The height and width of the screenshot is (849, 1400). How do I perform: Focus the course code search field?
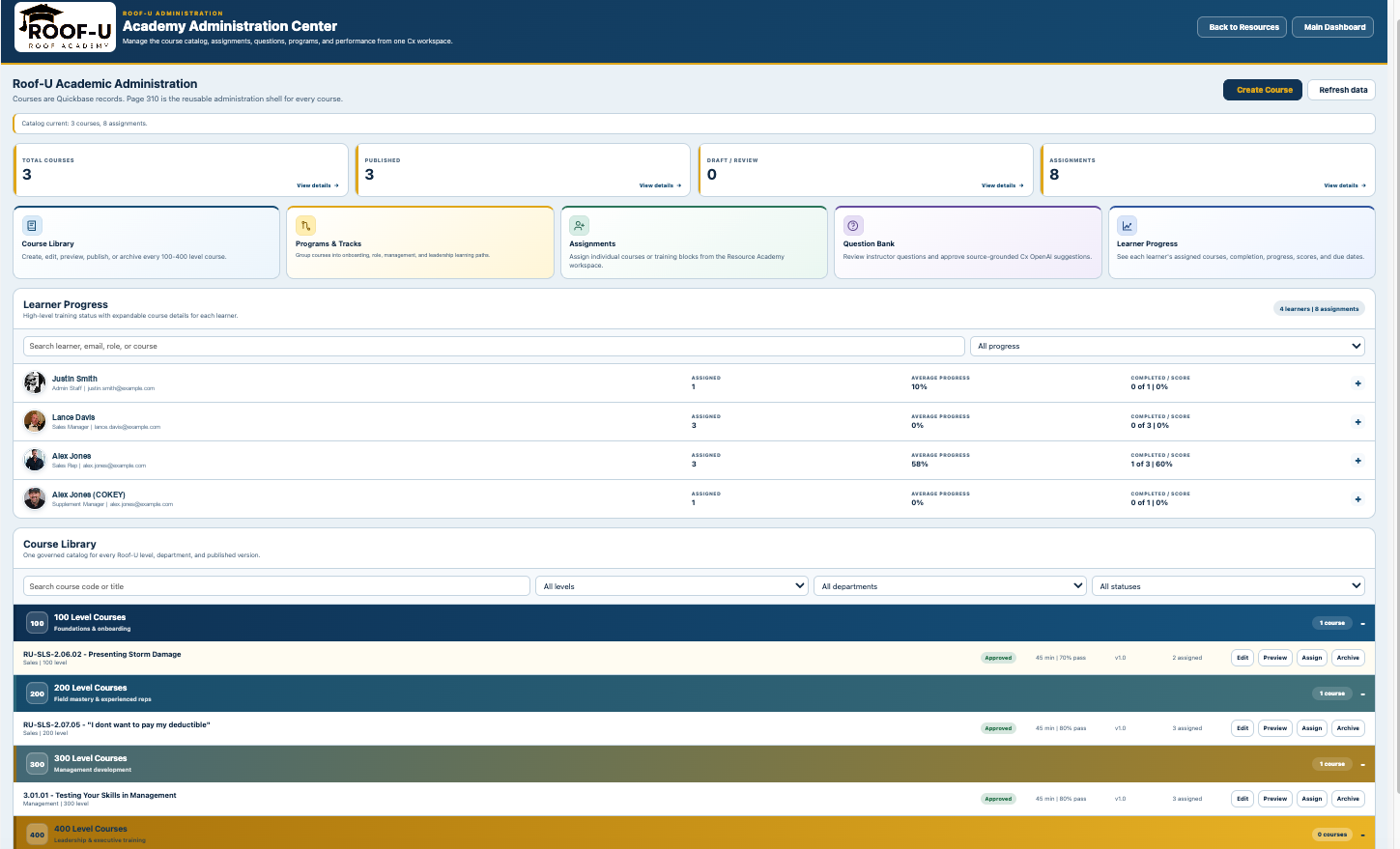(x=276, y=586)
